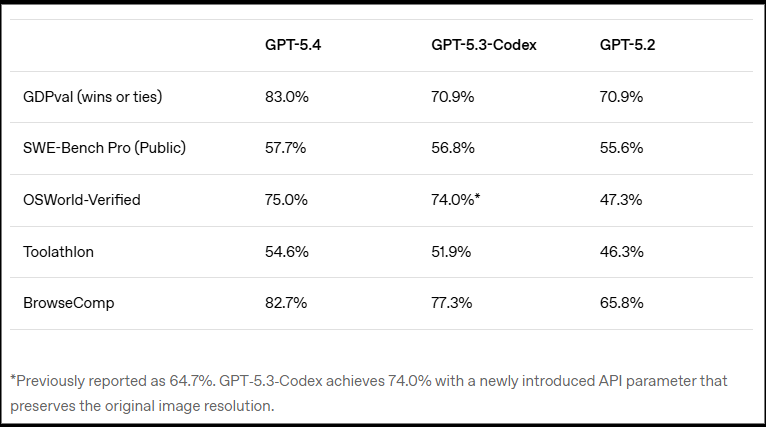This screenshot has height=427, width=766.
Task: Select the GDPval (wins or ties) row label
Action: click(92, 97)
